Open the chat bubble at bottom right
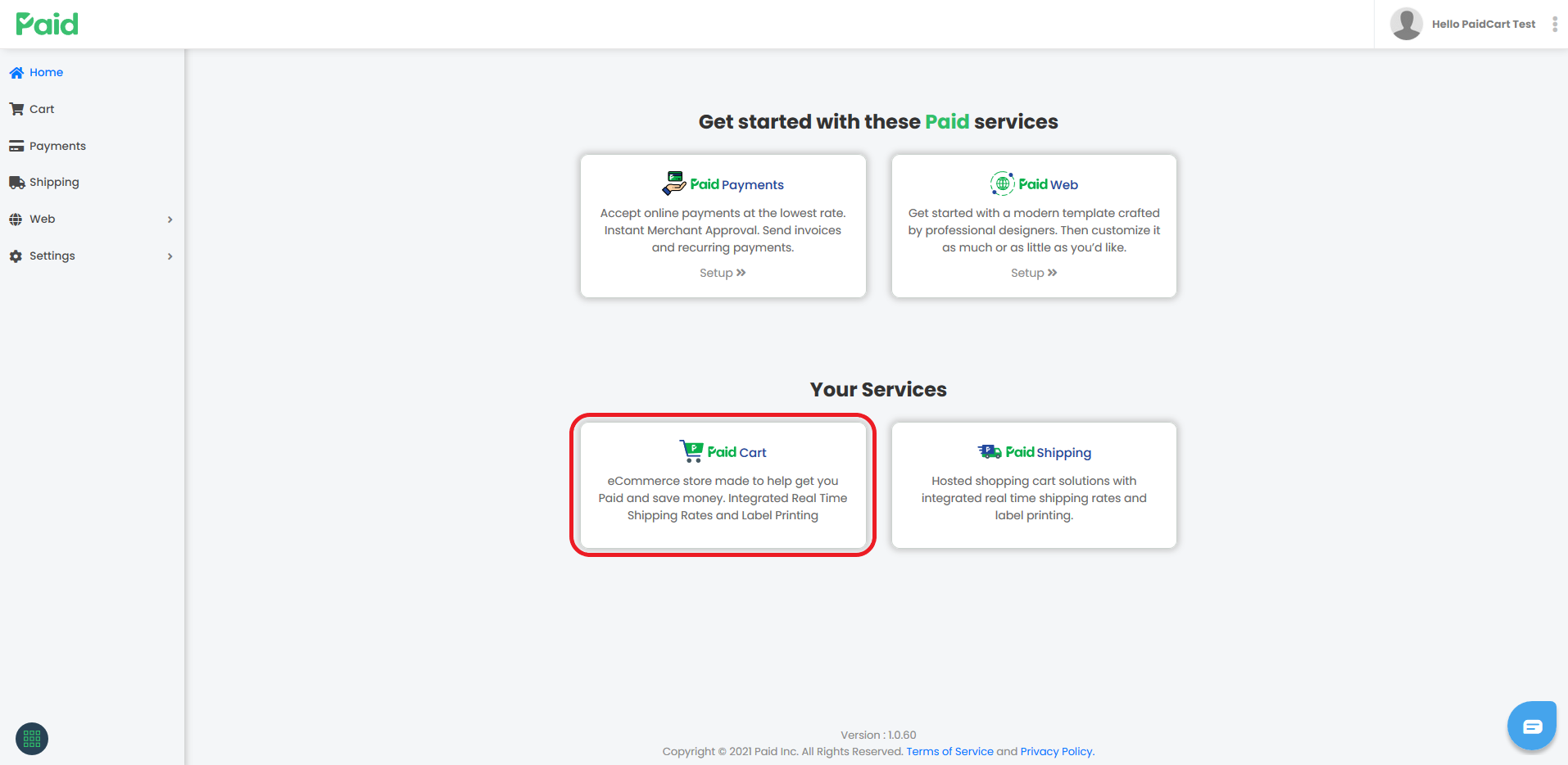Image resolution: width=1568 pixels, height=765 pixels. (1531, 725)
